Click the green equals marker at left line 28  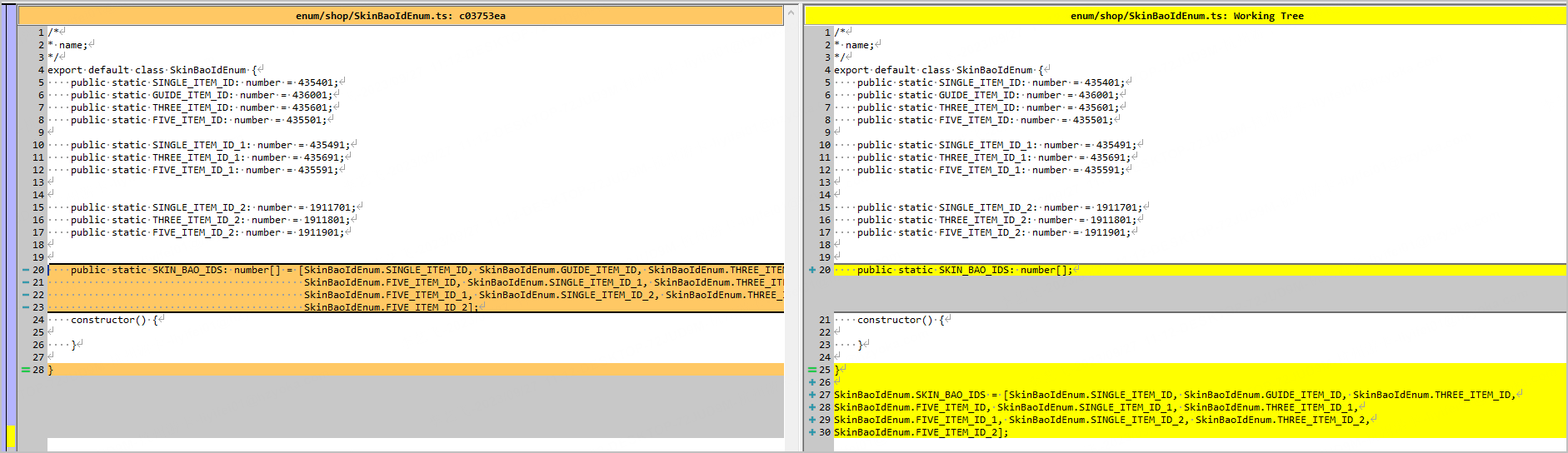(26, 370)
